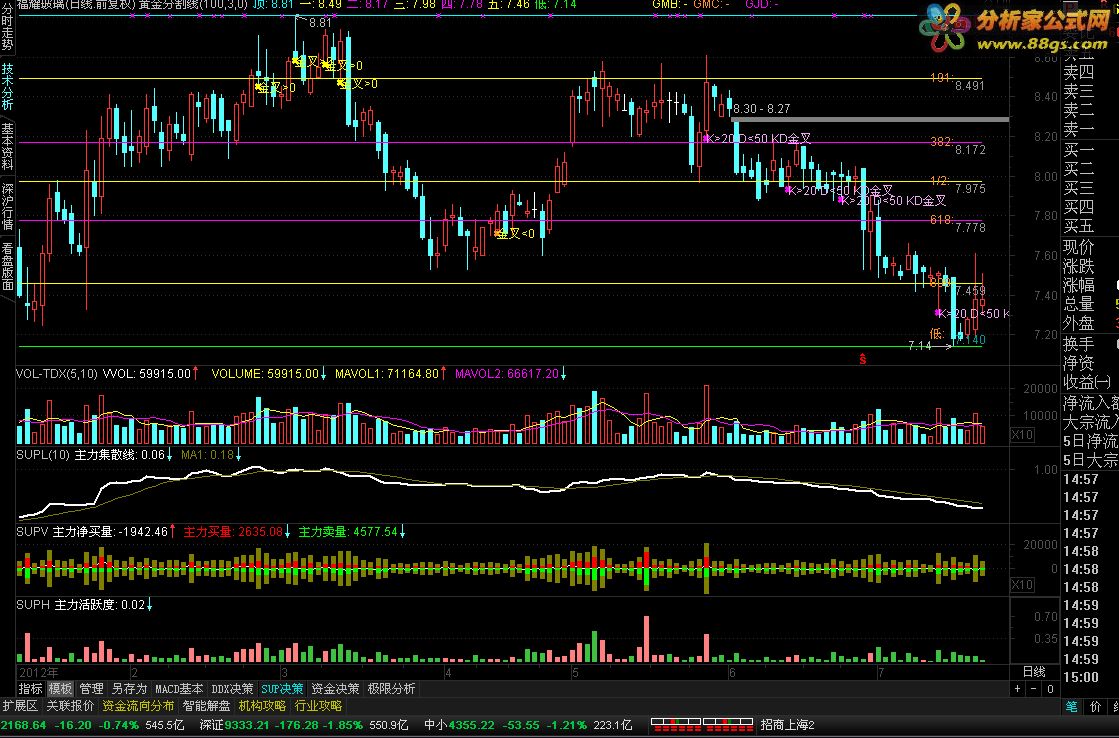Click the 买一 row in order book
1119x738 pixels.
pos(1078,150)
